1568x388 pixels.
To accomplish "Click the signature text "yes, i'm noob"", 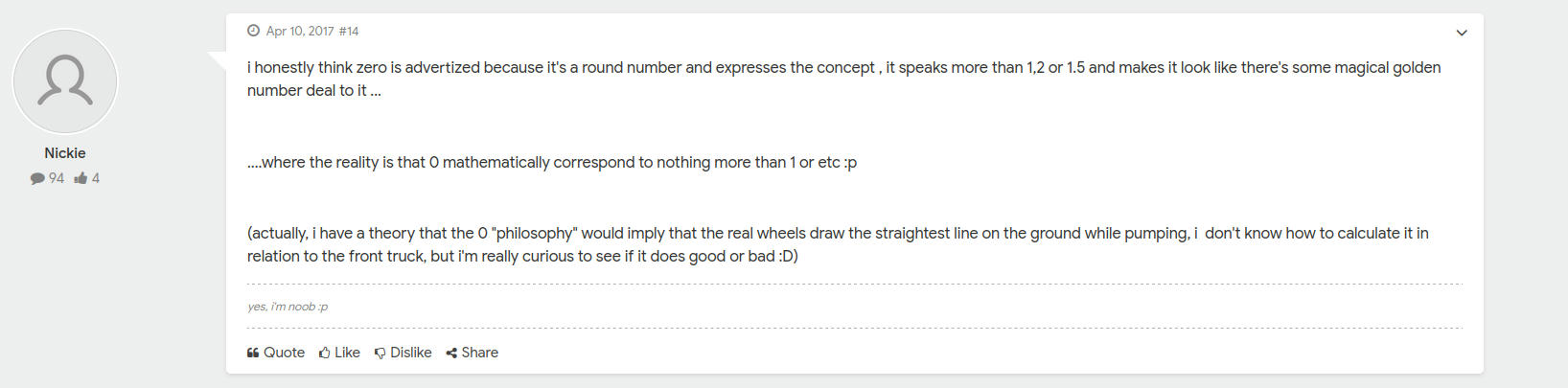I will [288, 307].
